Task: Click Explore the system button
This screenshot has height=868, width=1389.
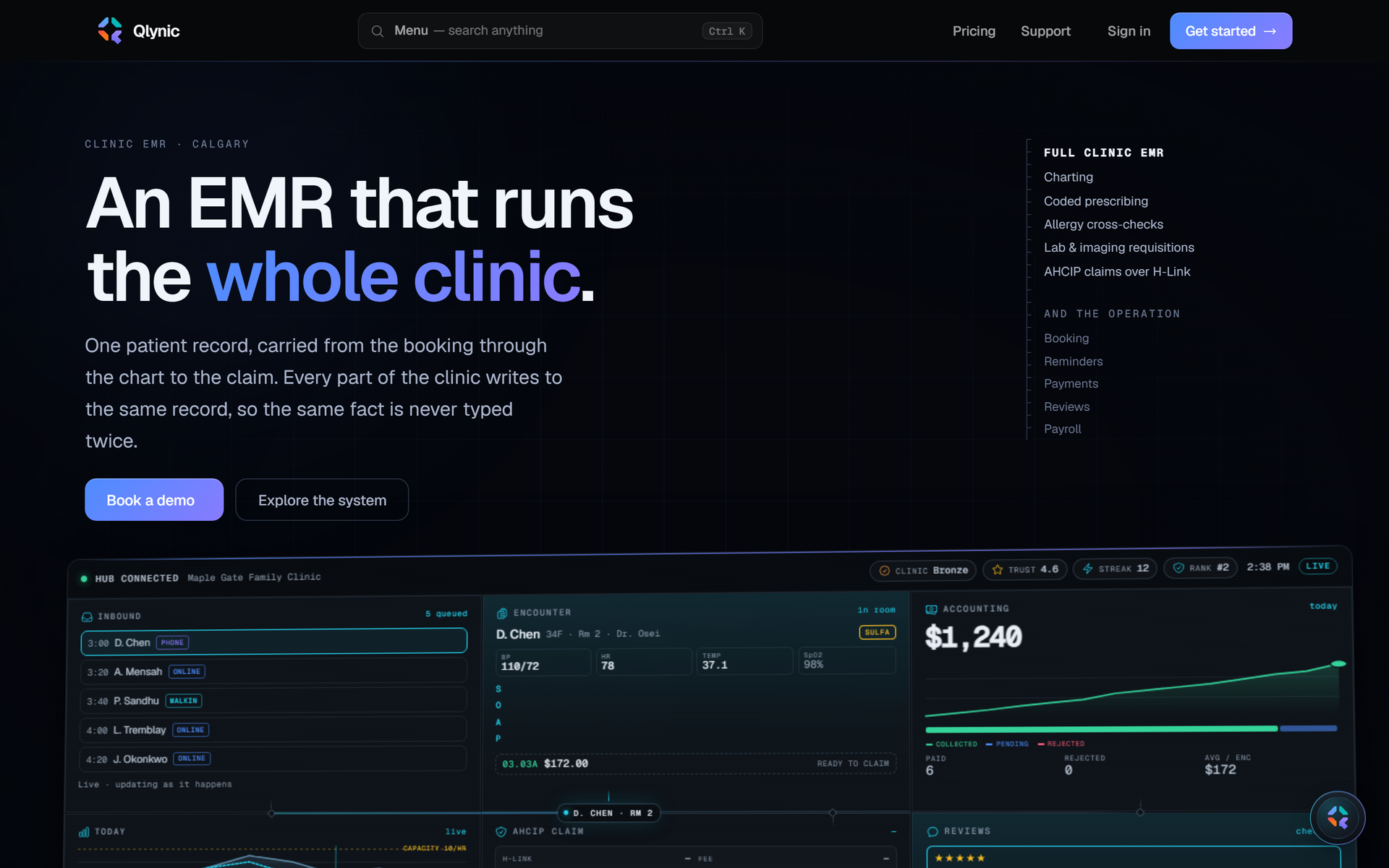Action: (322, 500)
